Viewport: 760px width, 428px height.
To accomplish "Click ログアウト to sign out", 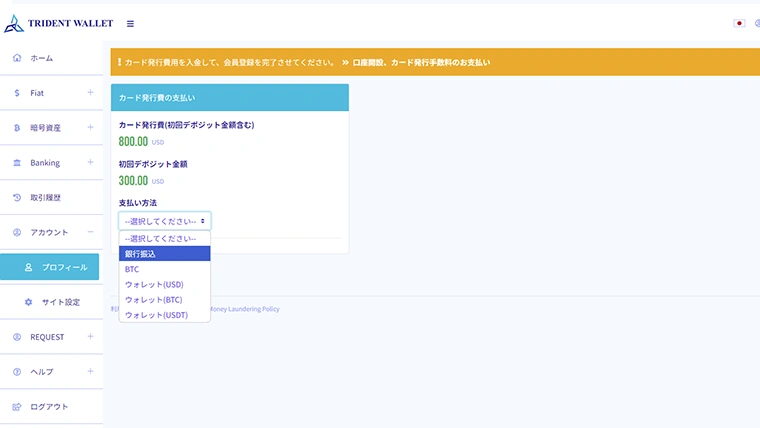I will click(49, 407).
